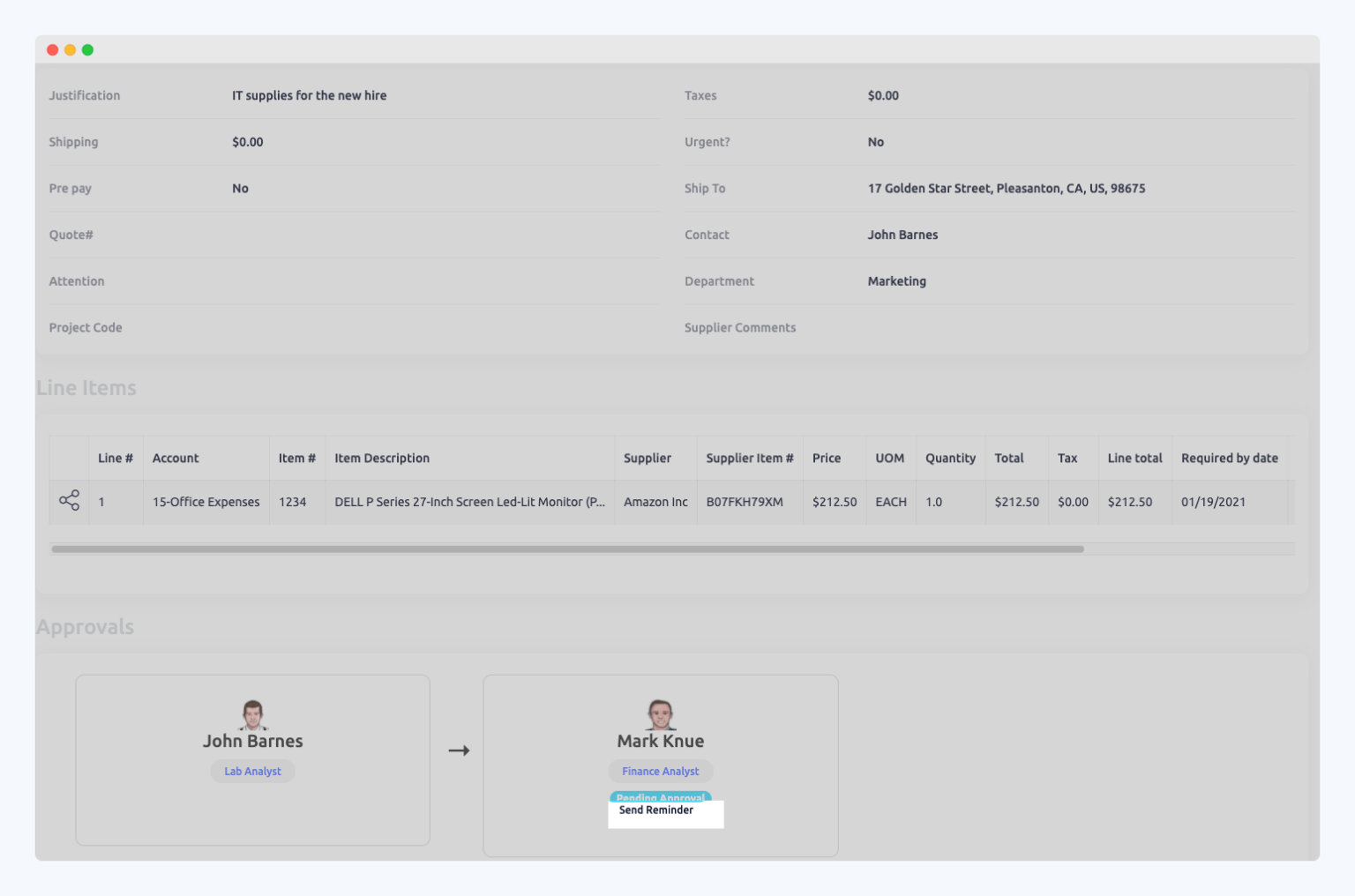Click the Project Code field
This screenshot has height=896, width=1355.
pyautogui.click(x=353, y=327)
